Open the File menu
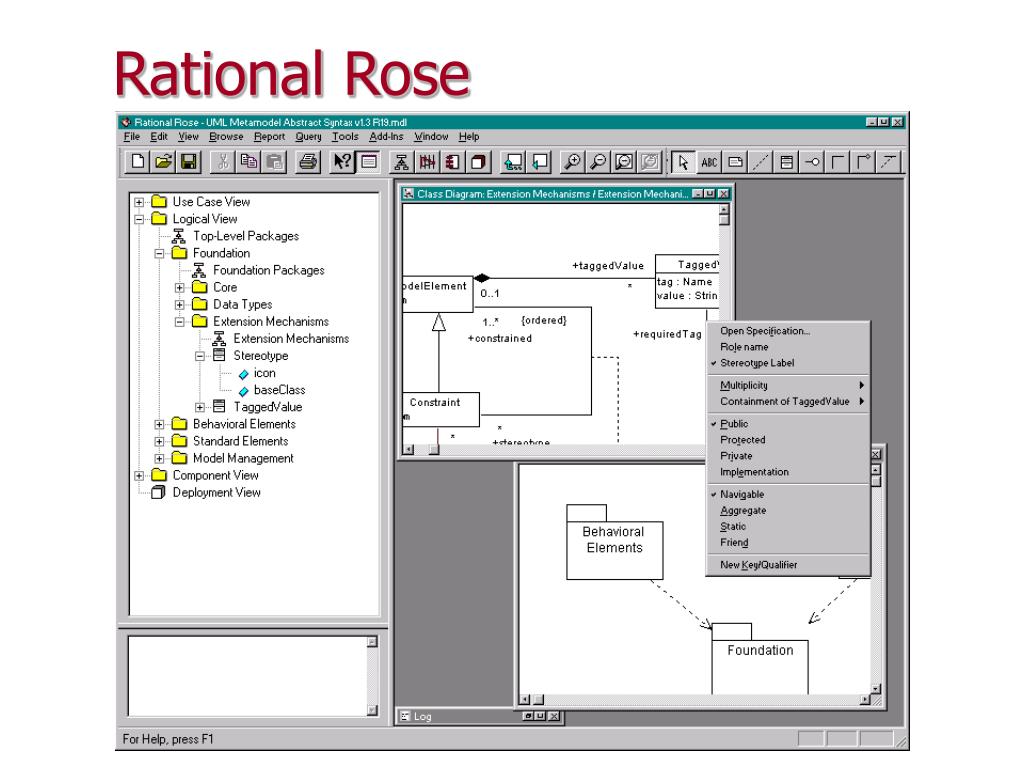 [132, 136]
